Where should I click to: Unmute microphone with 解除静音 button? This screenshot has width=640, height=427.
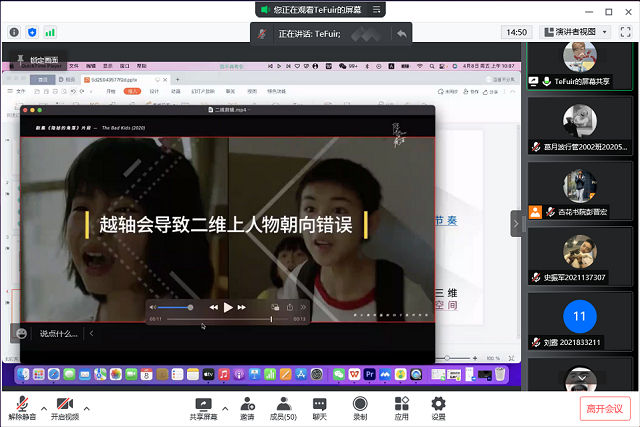22,408
